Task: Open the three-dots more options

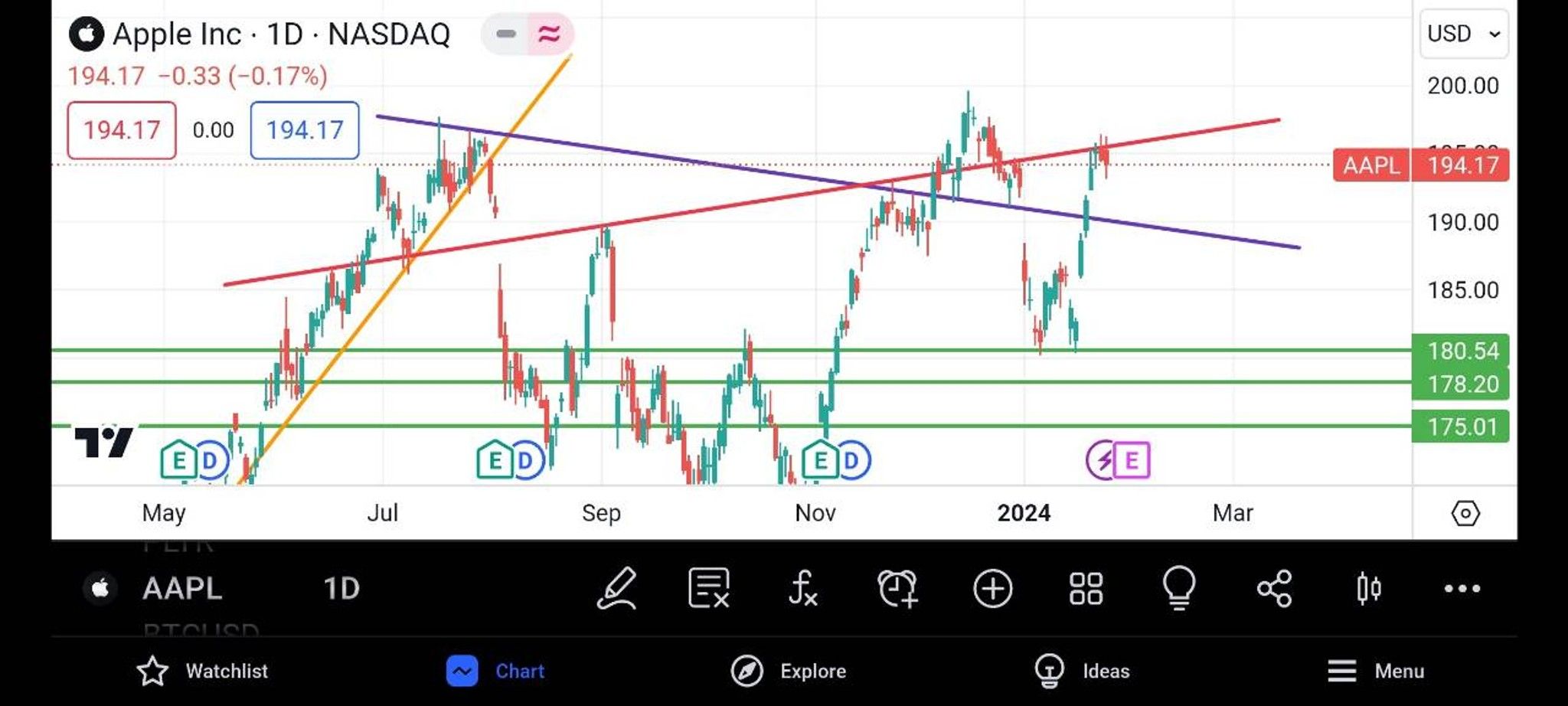Action: (x=1462, y=589)
